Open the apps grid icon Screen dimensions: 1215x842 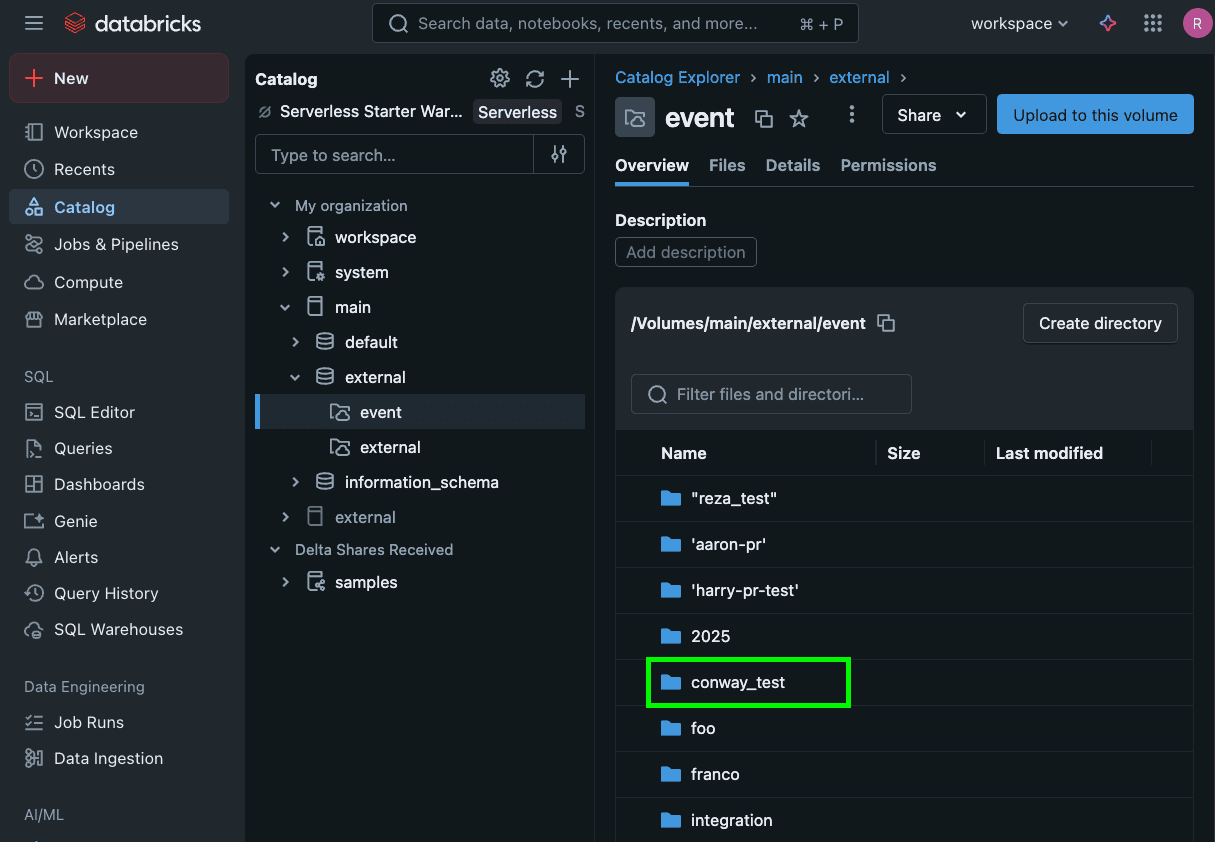coord(1153,23)
